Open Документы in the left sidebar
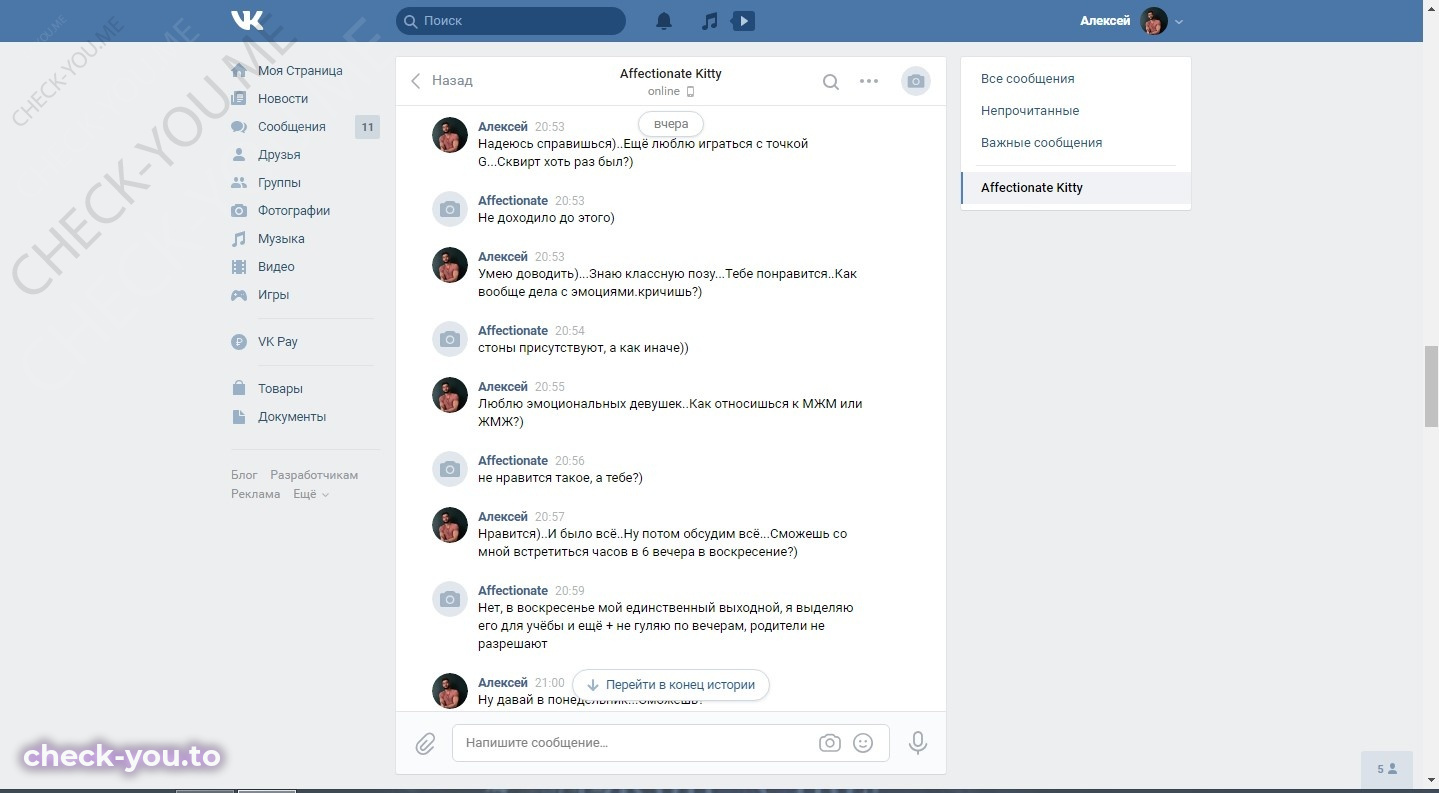1439x793 pixels. 292,417
